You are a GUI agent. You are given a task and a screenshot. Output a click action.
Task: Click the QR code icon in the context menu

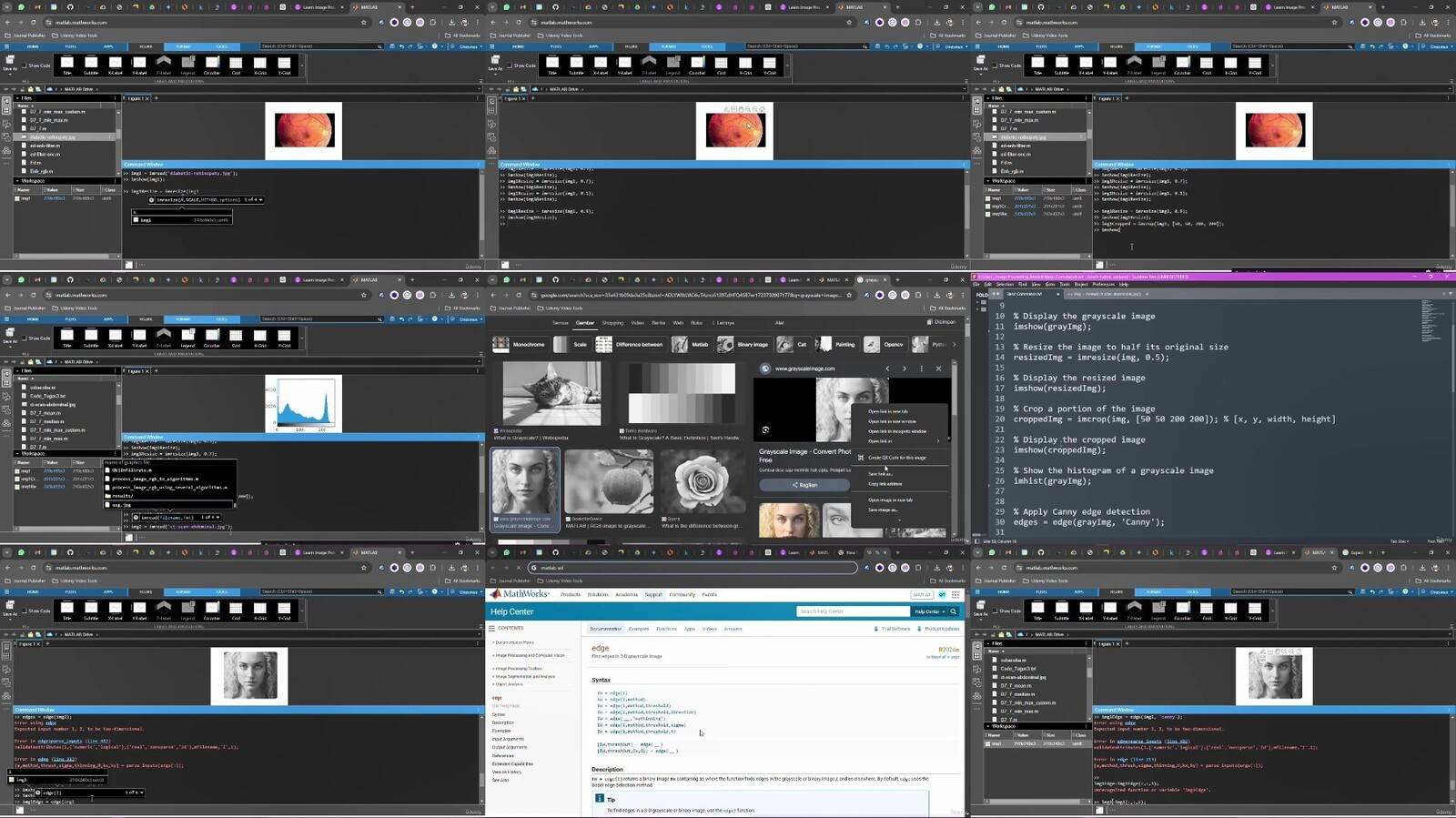[x=861, y=458]
